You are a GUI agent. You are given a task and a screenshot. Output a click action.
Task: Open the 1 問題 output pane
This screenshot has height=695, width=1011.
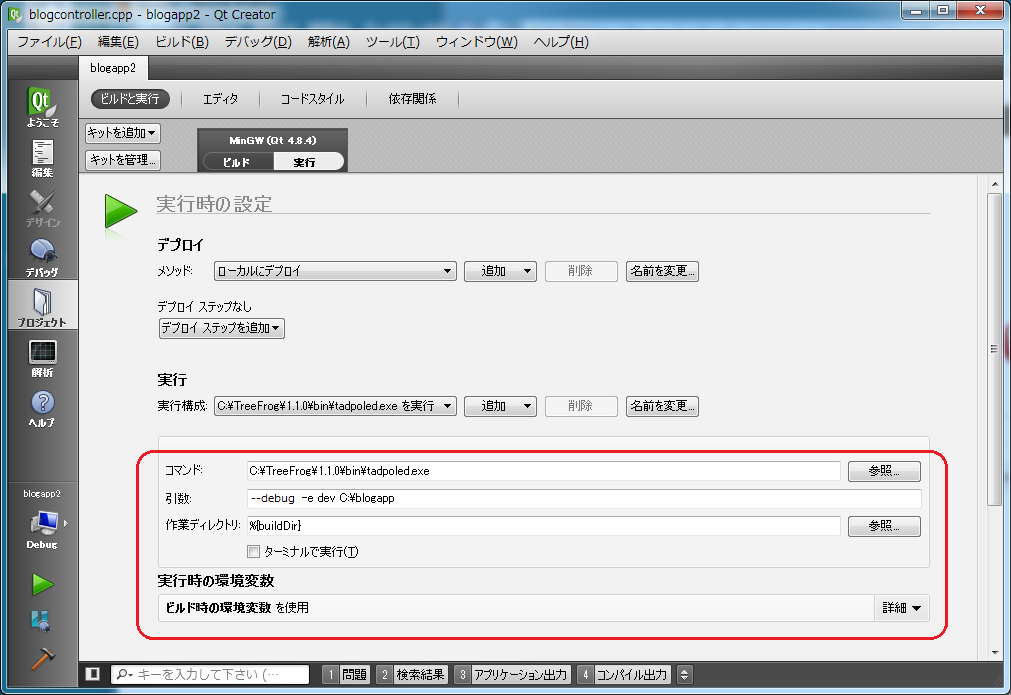[x=347, y=674]
